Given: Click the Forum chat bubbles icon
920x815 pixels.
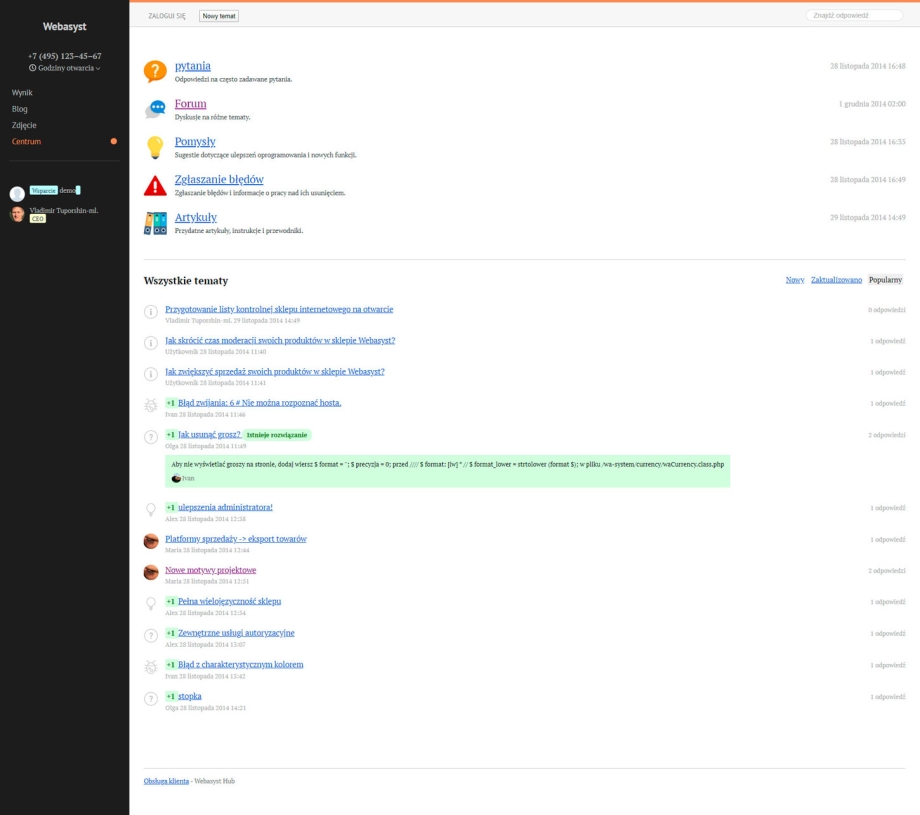Looking at the screenshot, I should tap(155, 109).
